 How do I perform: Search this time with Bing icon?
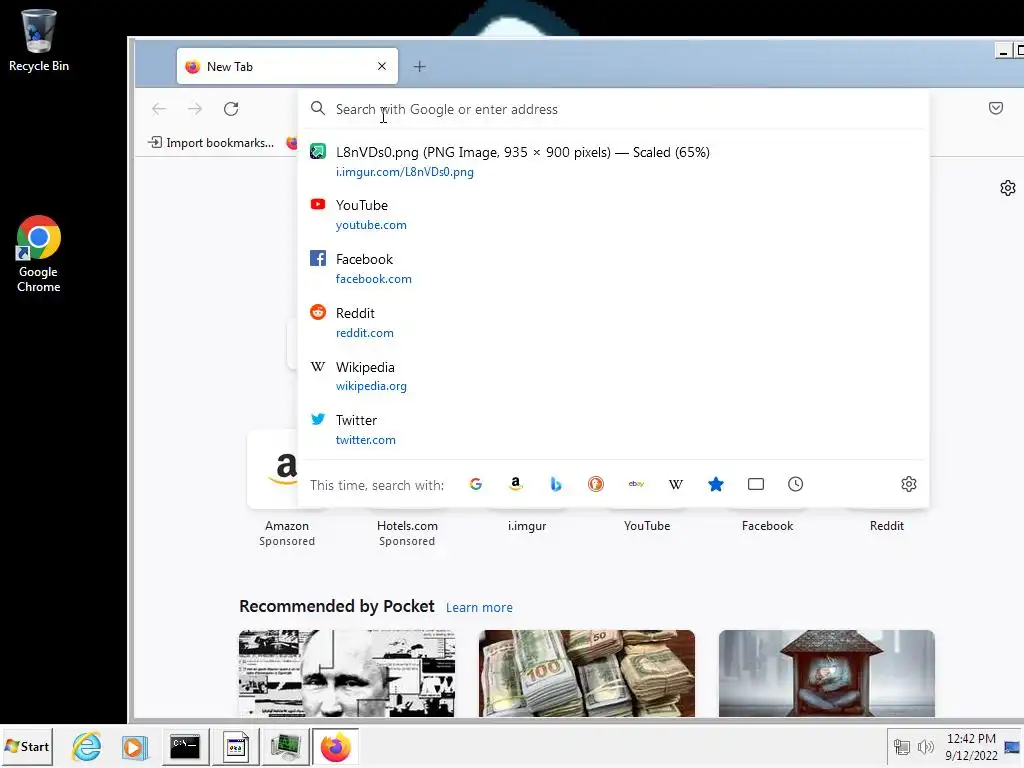556,484
